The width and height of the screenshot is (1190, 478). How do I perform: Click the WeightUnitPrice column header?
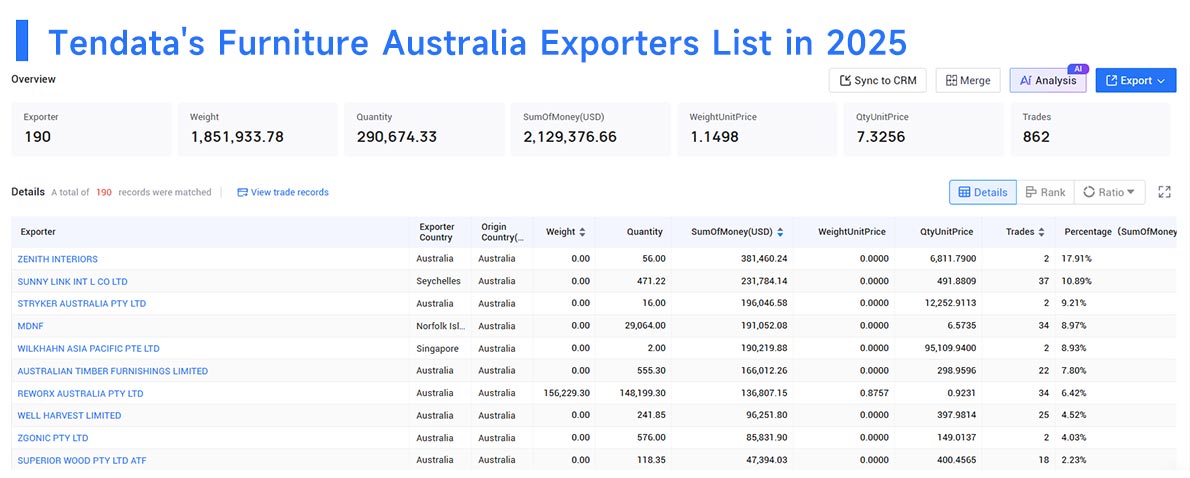click(842, 232)
